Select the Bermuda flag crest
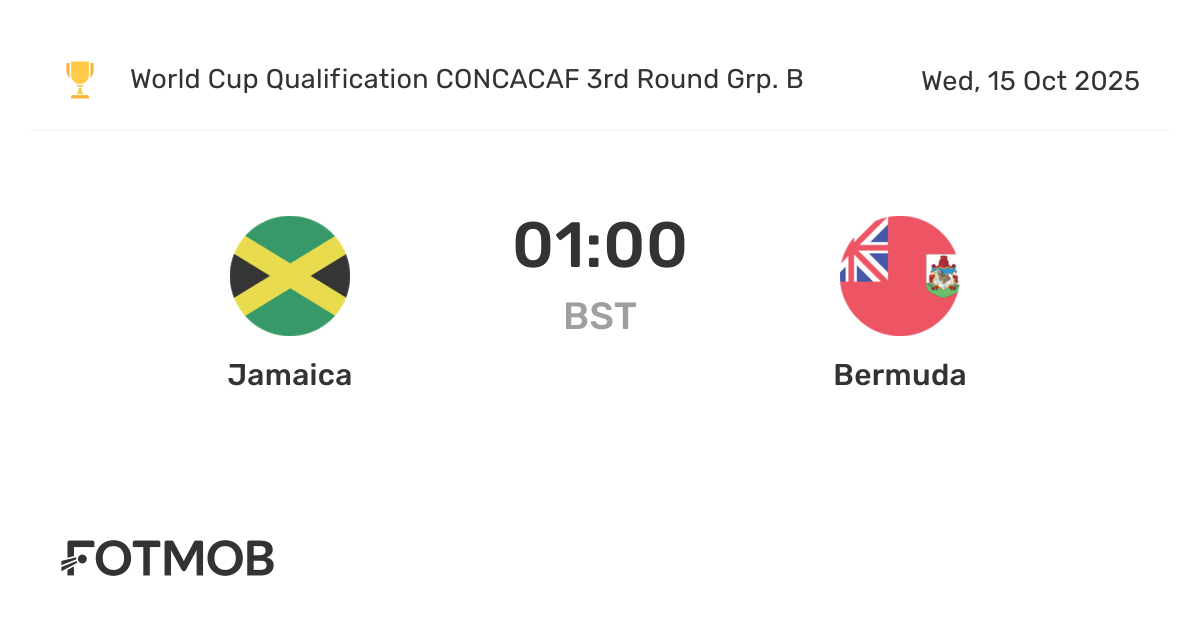Viewport: 1200px width, 628px height. [x=899, y=276]
